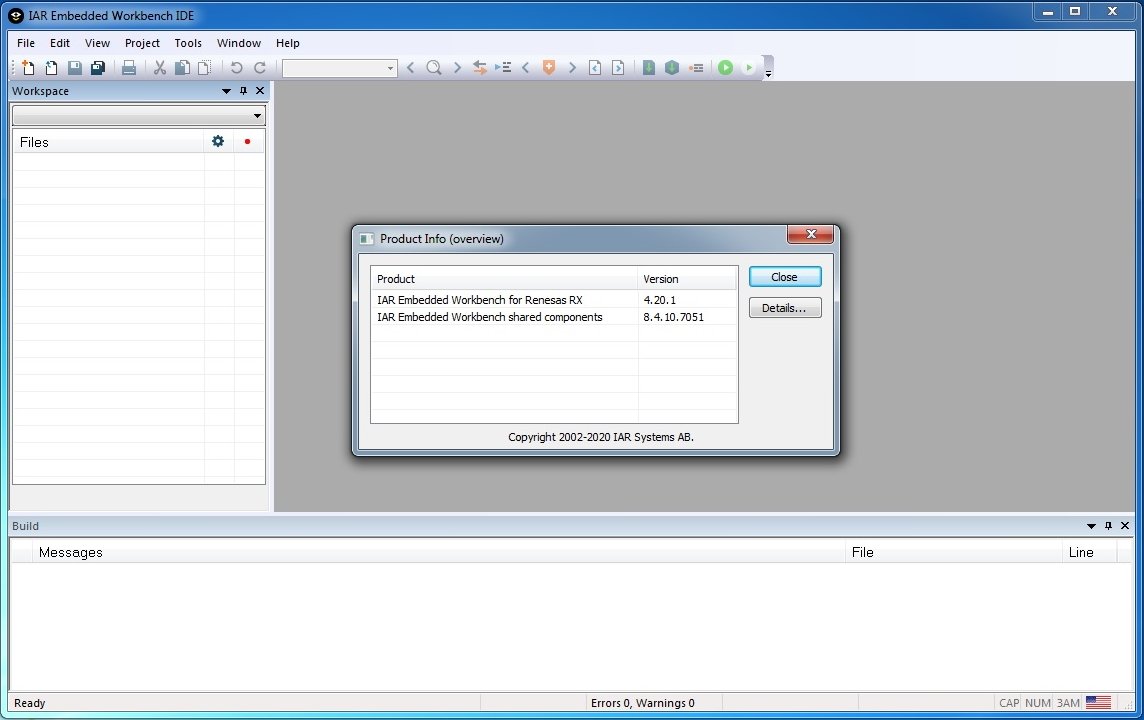Click the Download and Debug green play icon
The image size is (1144, 720).
click(725, 68)
